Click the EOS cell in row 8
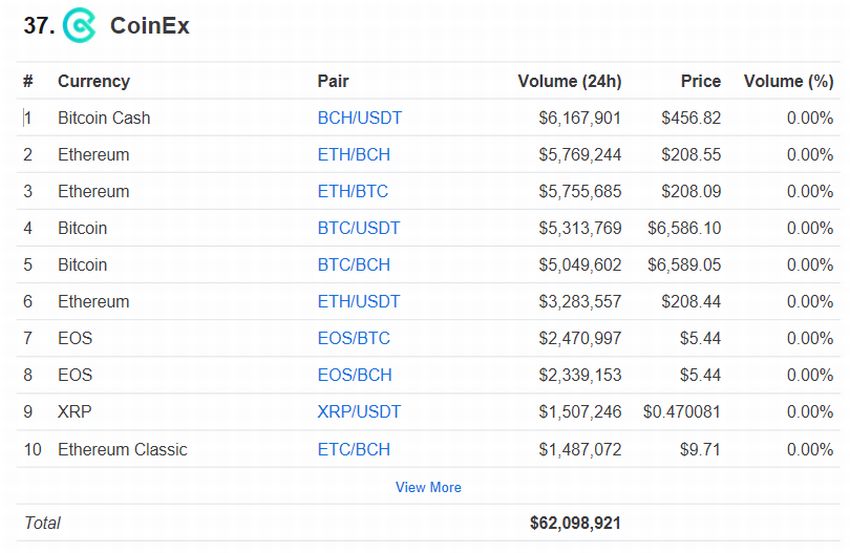Screen dimensions: 850x553 coord(75,375)
